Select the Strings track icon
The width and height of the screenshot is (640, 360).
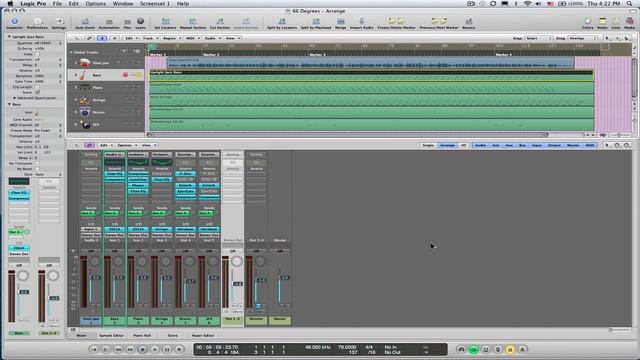(84, 100)
